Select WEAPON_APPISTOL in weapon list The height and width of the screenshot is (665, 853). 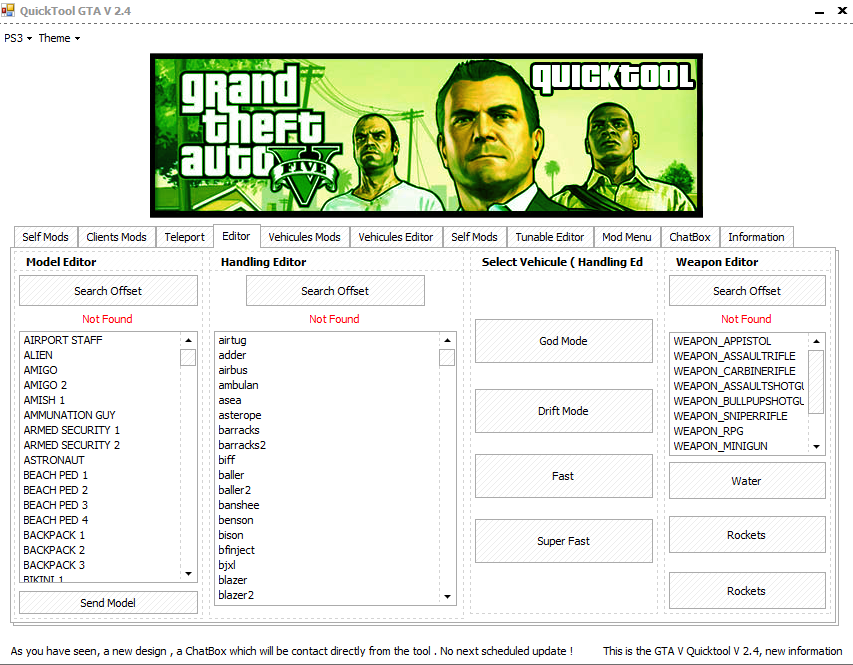(739, 341)
